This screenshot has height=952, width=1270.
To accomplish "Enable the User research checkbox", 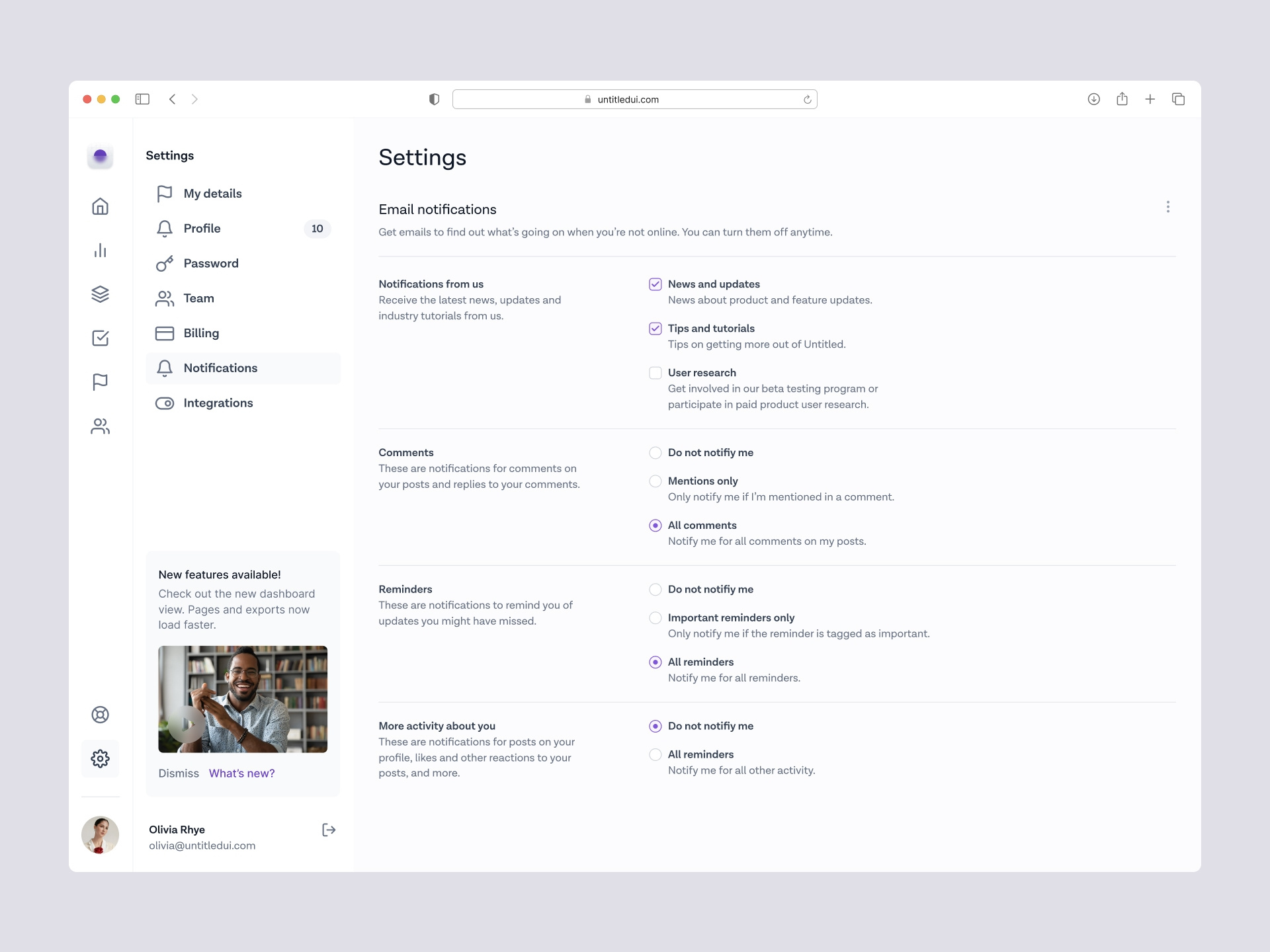I will tap(656, 372).
